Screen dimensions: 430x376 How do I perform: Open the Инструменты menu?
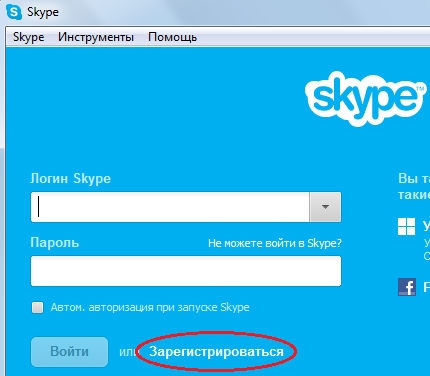(96, 37)
